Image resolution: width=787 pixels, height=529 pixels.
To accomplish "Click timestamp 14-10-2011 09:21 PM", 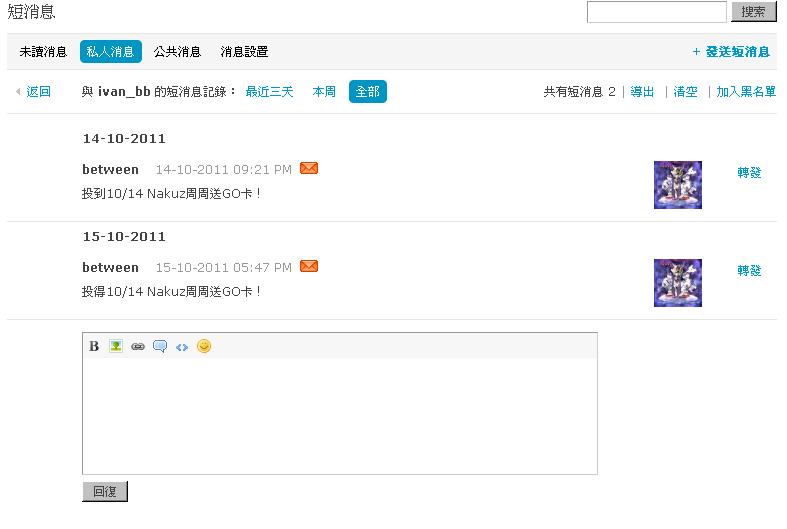I will 223,170.
